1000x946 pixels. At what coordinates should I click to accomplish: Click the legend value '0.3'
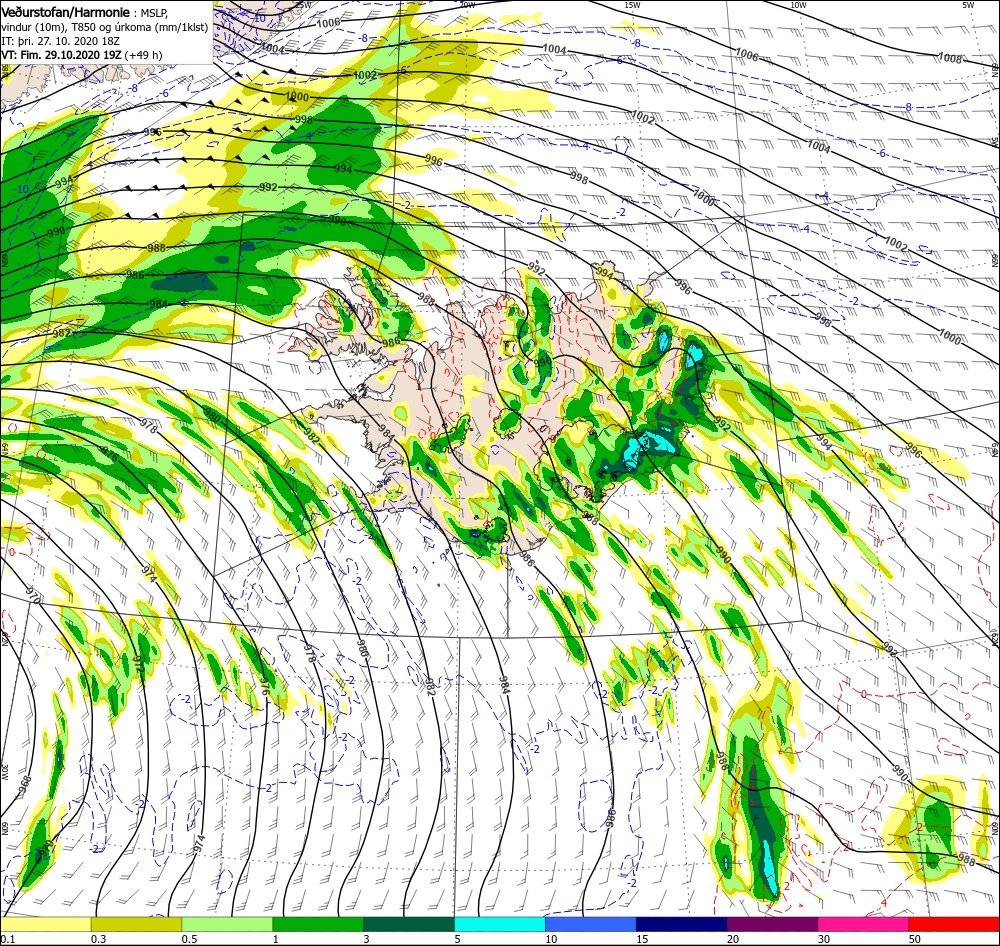pyautogui.click(x=98, y=939)
